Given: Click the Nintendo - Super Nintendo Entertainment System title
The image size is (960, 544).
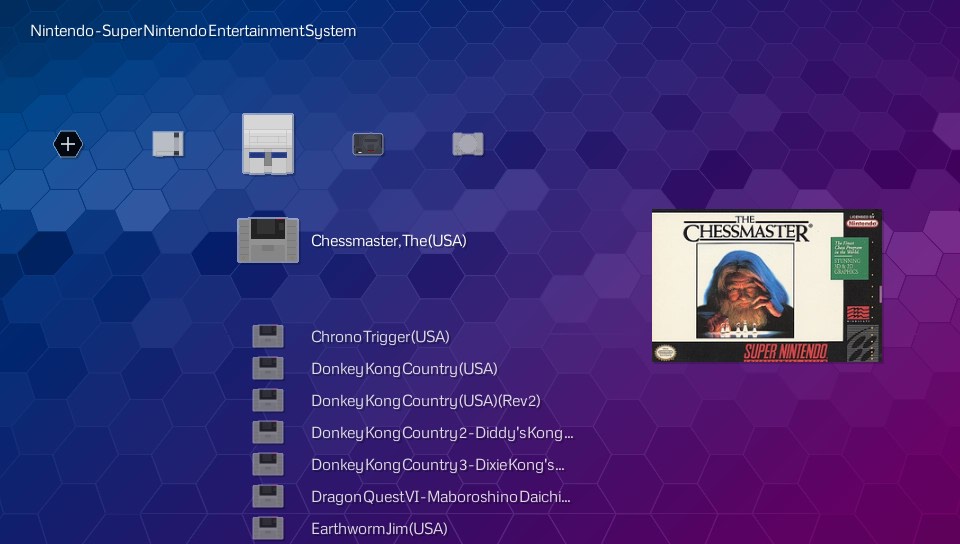Looking at the screenshot, I should (193, 31).
